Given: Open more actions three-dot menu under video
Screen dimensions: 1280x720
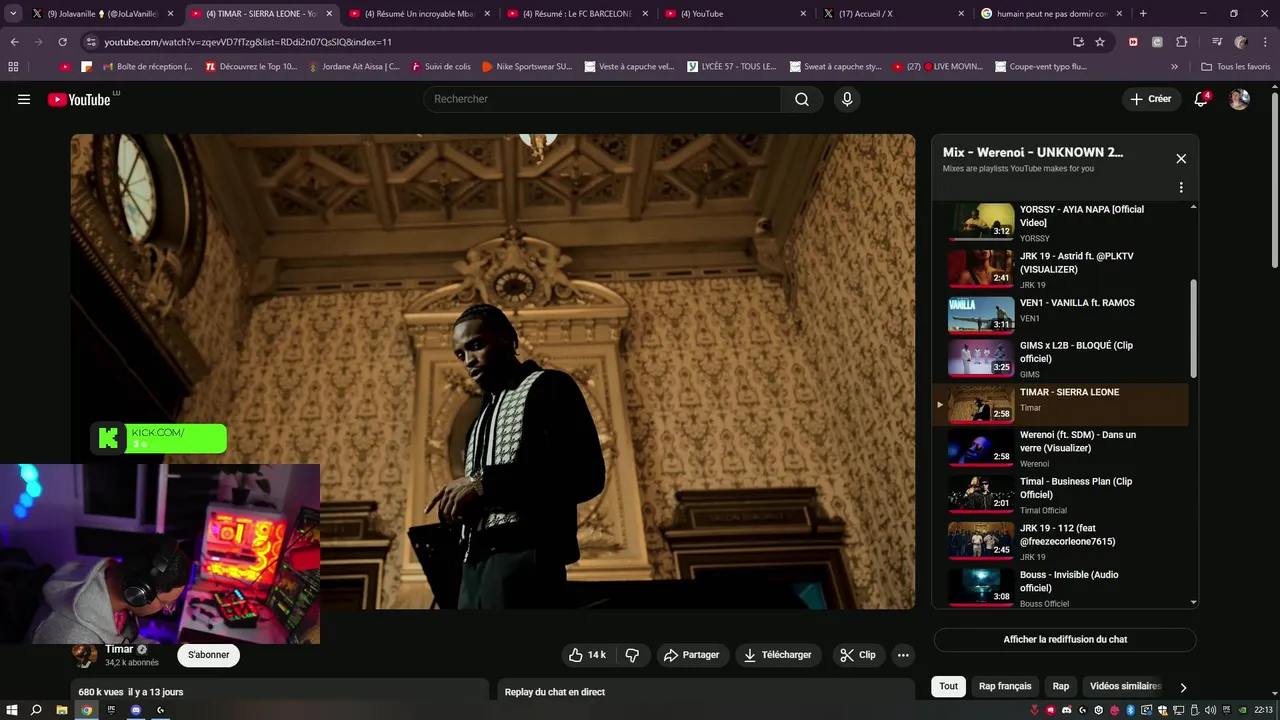Looking at the screenshot, I should coord(903,655).
